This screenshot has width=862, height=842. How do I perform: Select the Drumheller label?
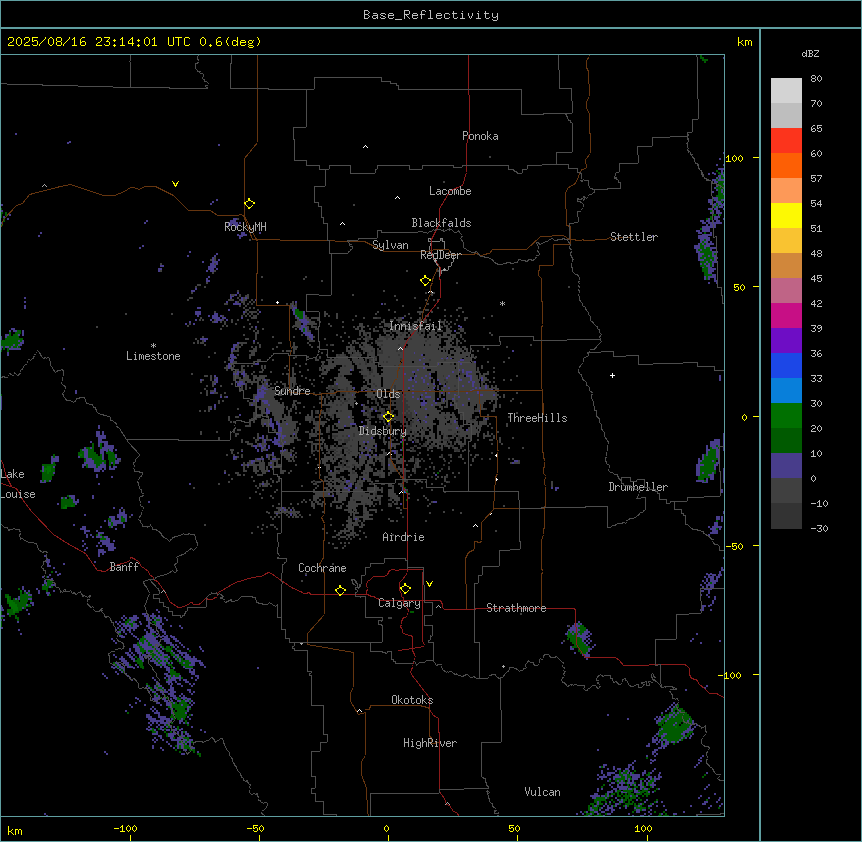coord(638,487)
